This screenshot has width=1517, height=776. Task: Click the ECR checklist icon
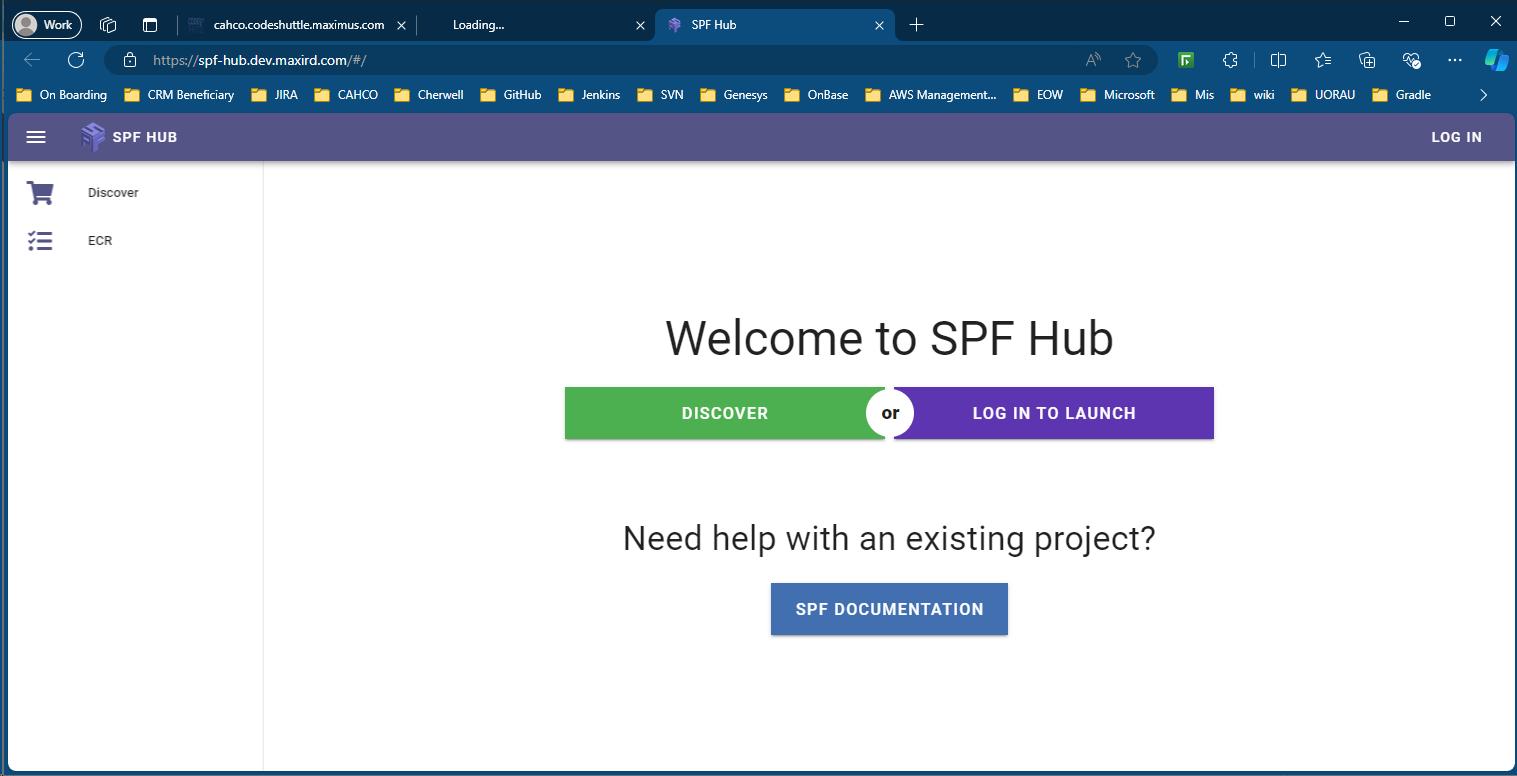click(x=40, y=241)
